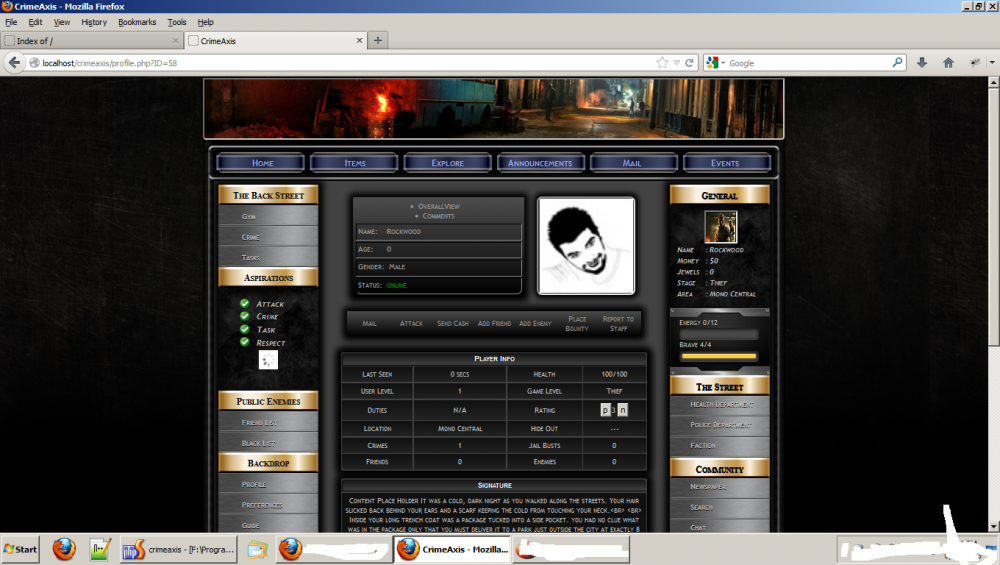Screen dimensions: 1000x565
Task: Open the PHP editor taskbar icon
Action: coord(134,549)
